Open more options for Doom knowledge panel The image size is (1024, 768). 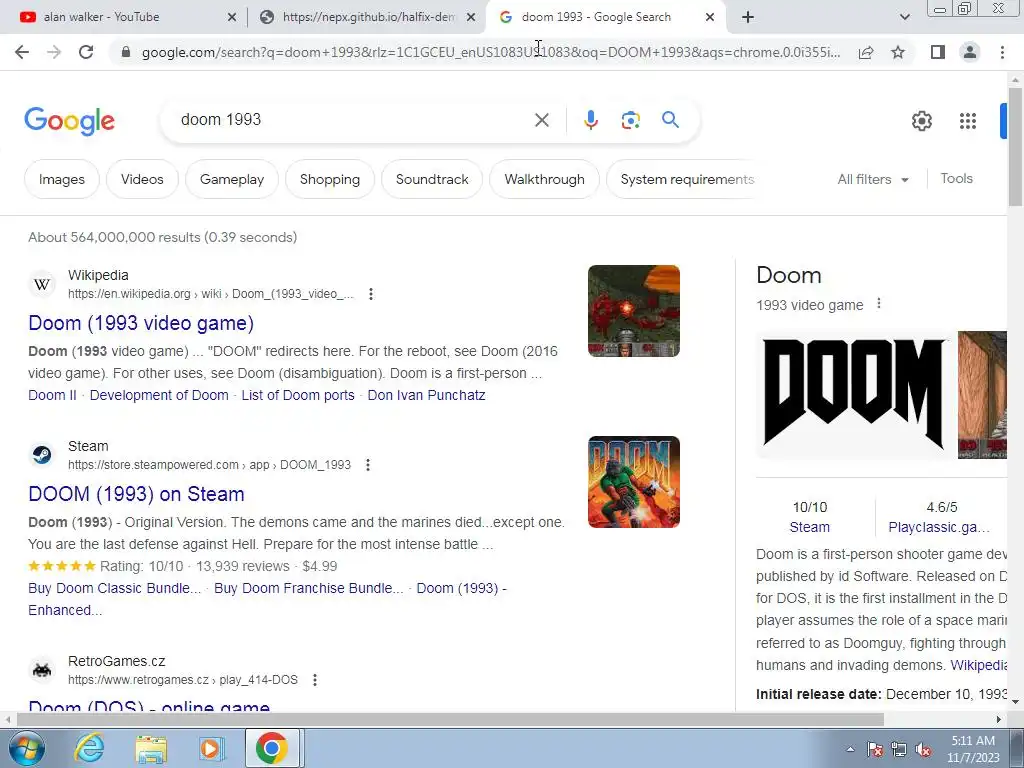(879, 304)
